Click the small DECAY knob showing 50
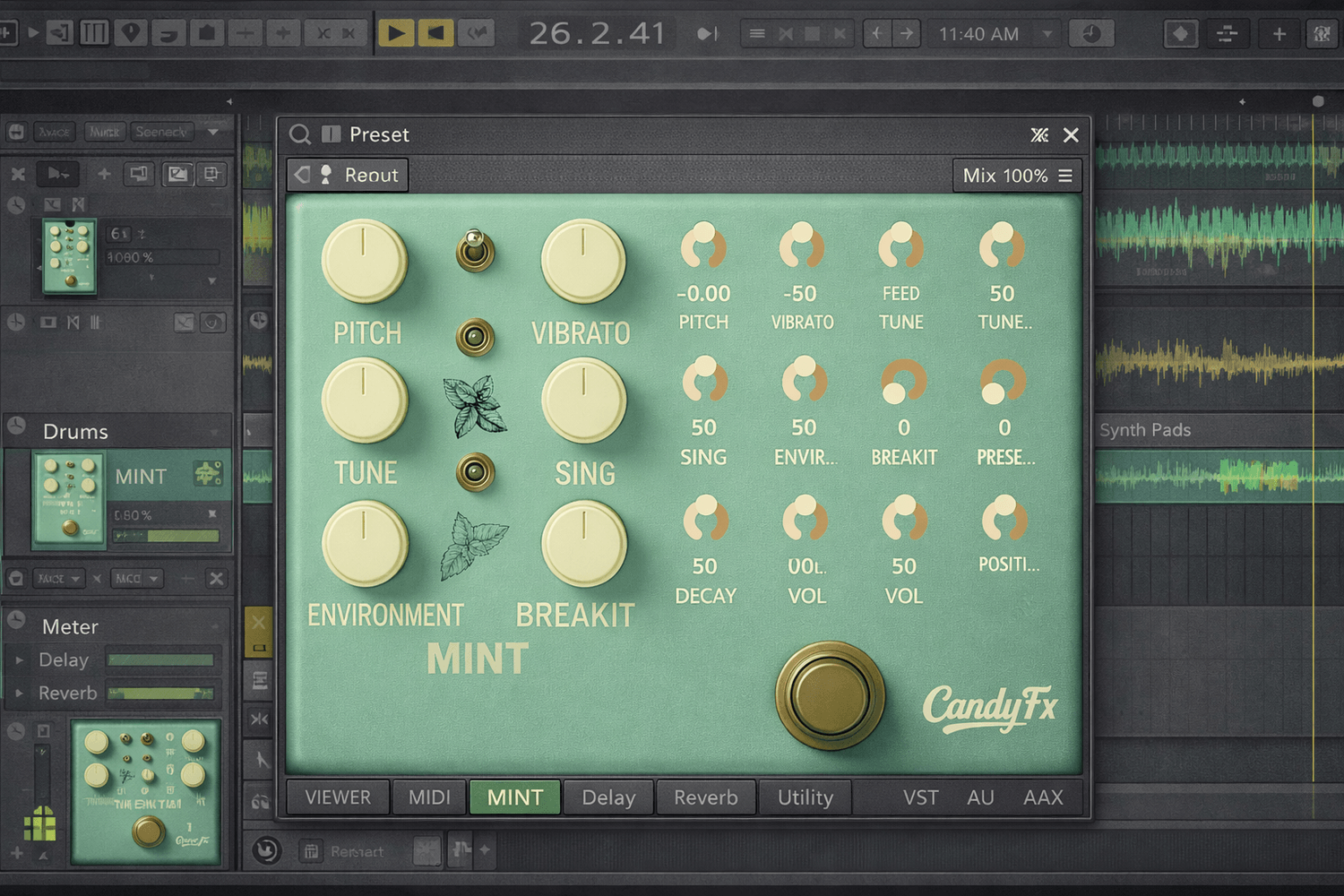1344x896 pixels. point(705,520)
